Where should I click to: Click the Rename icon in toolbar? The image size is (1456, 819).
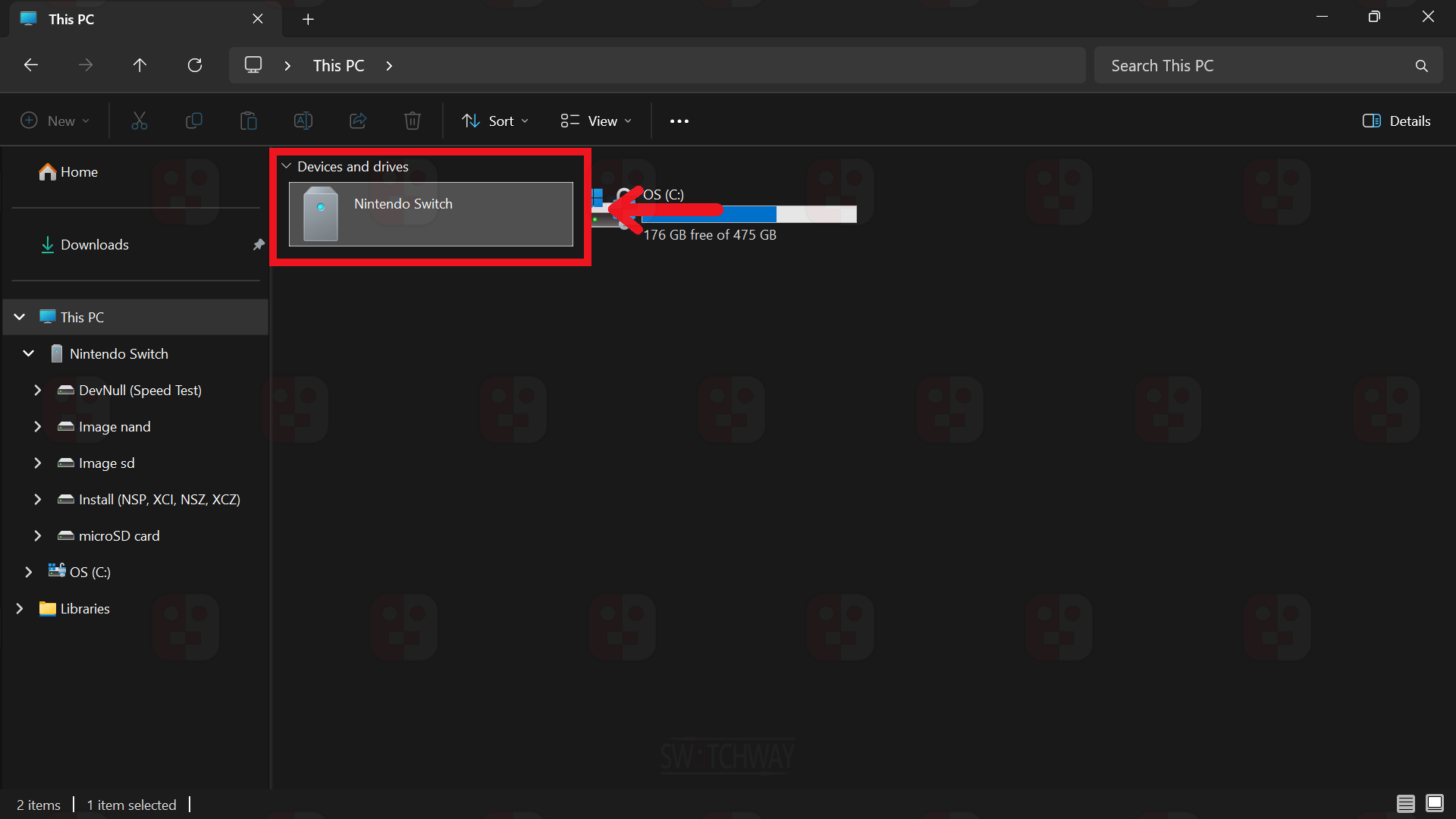[x=303, y=121]
